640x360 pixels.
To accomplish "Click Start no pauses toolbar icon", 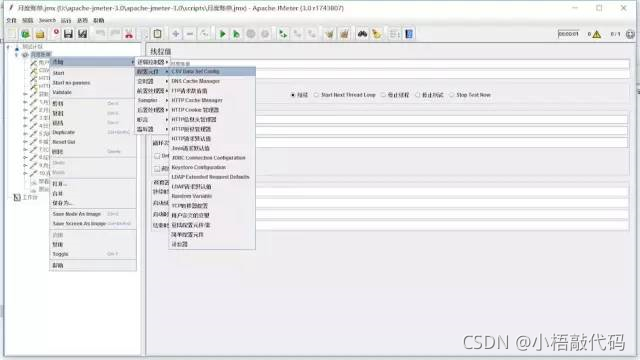I will click(x=236, y=34).
